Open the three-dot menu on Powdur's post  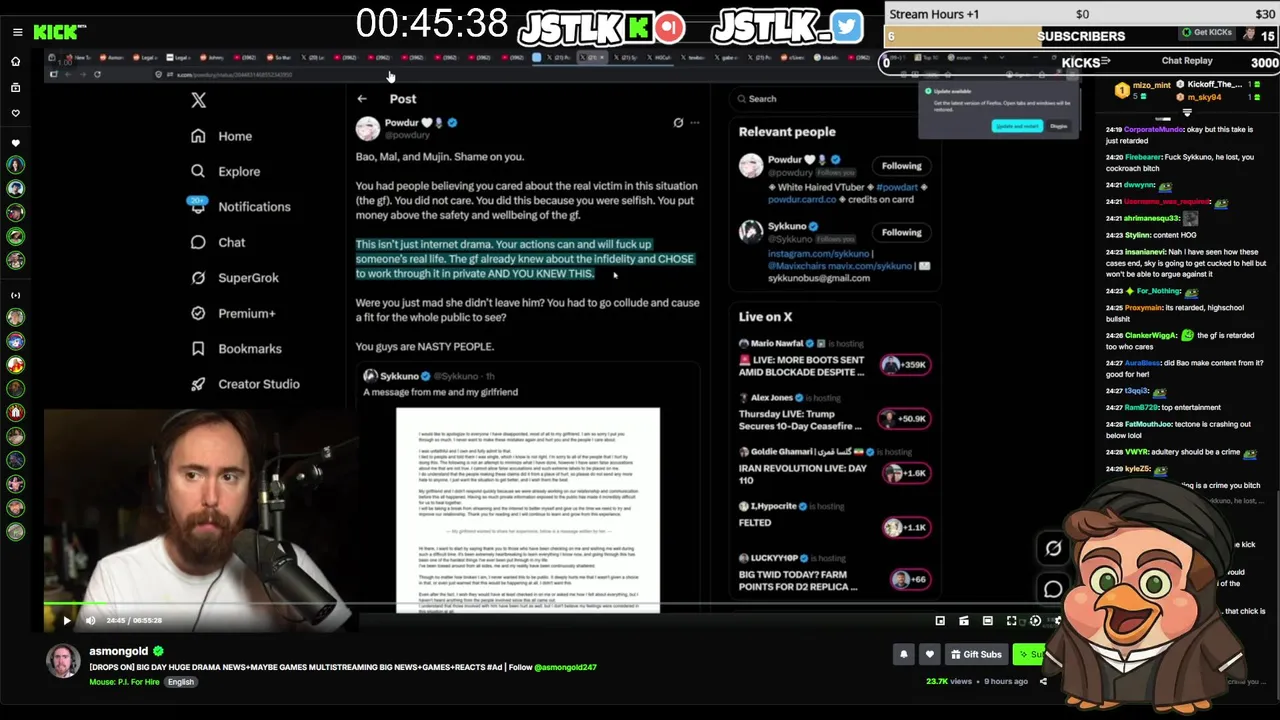[x=695, y=123]
